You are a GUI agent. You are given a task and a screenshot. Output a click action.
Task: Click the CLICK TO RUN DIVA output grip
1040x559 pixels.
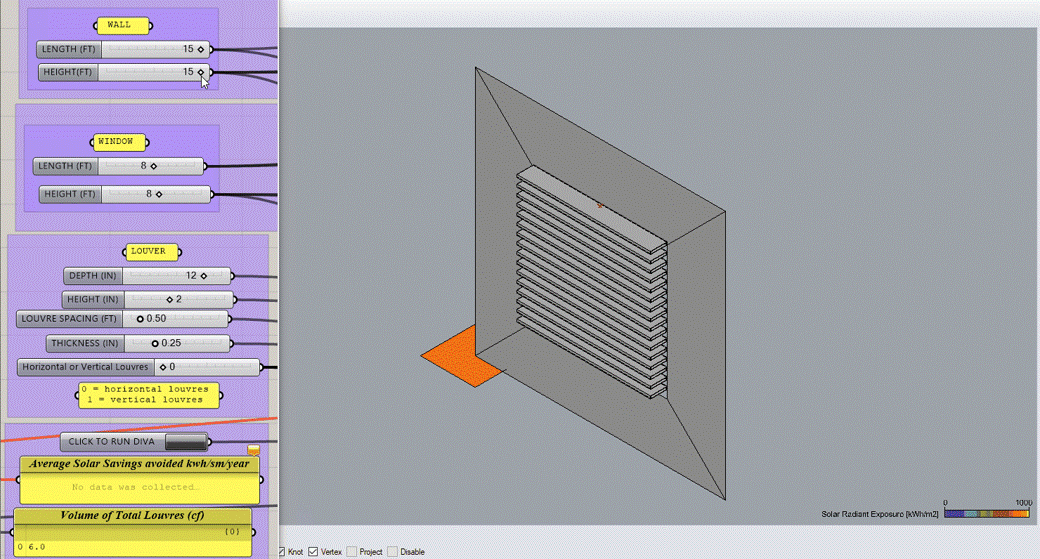[x=209, y=442]
